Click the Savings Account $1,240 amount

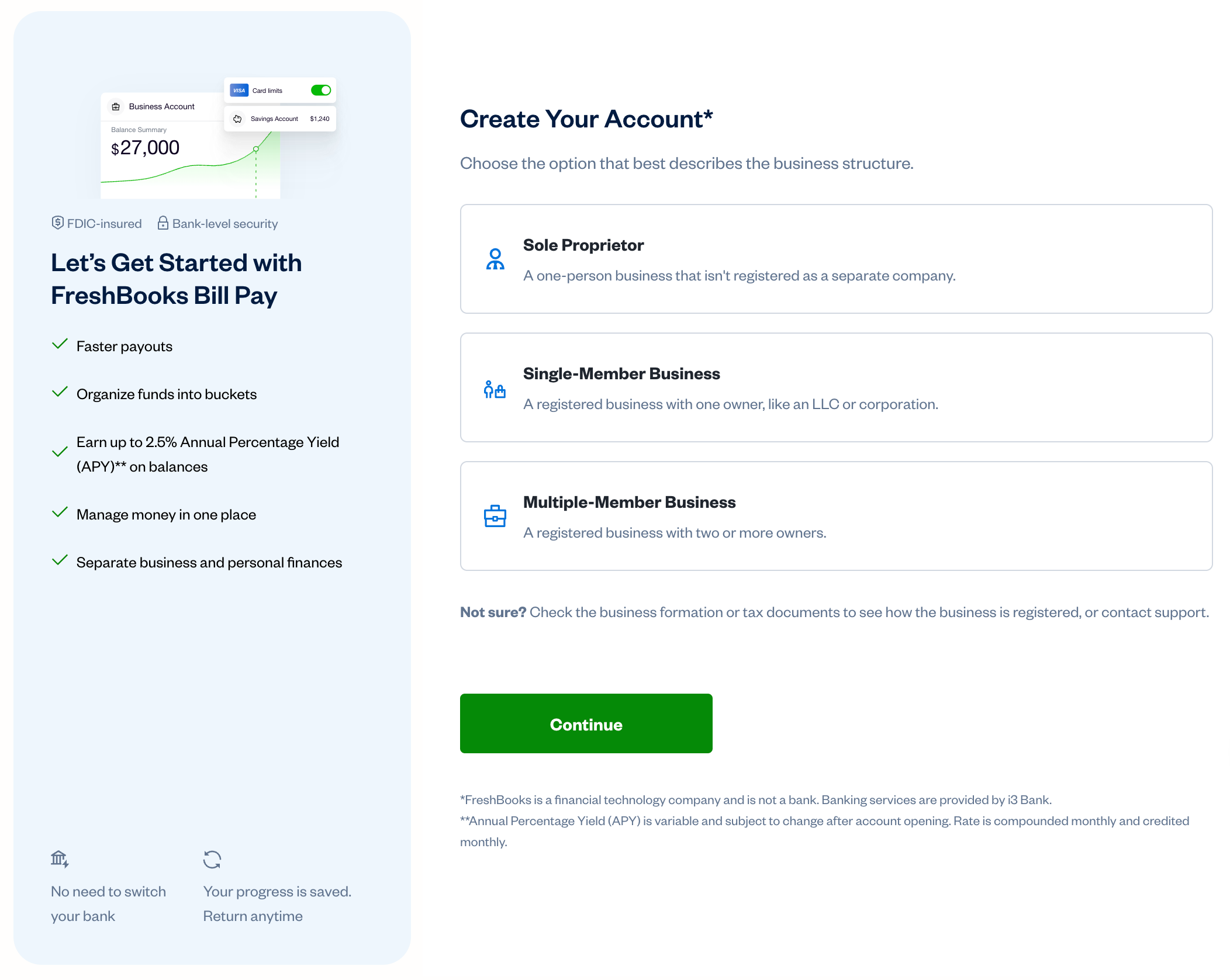click(320, 119)
